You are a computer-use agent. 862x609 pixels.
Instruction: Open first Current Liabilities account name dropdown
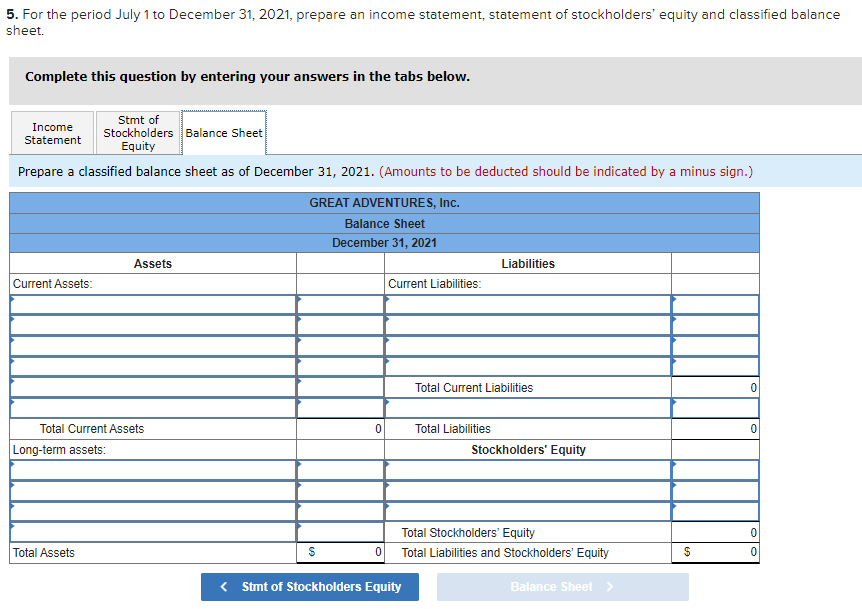coord(528,304)
